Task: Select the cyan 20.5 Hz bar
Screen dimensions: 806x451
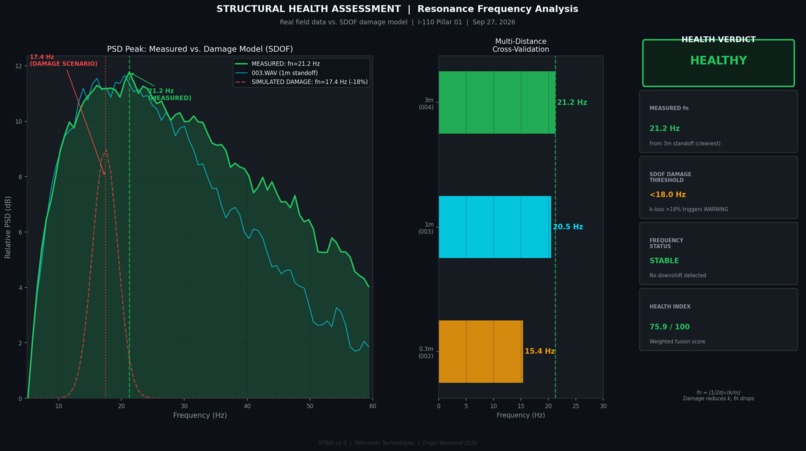Action: (494, 227)
